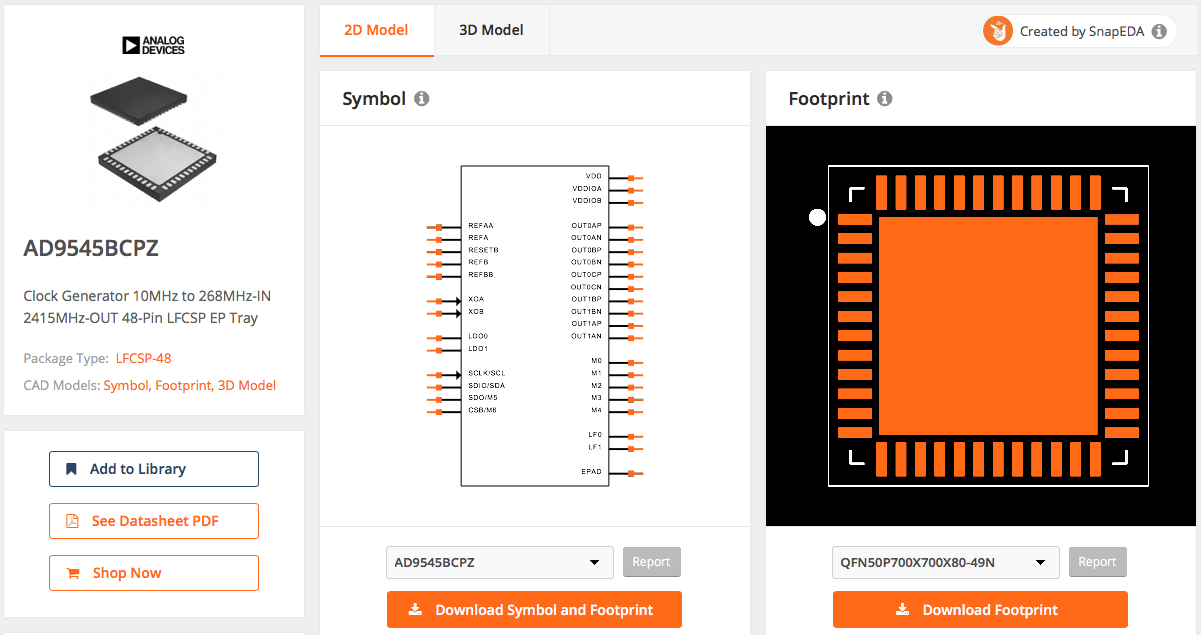Click the cart icon in Shop Now
The height and width of the screenshot is (635, 1201).
pyautogui.click(x=72, y=573)
